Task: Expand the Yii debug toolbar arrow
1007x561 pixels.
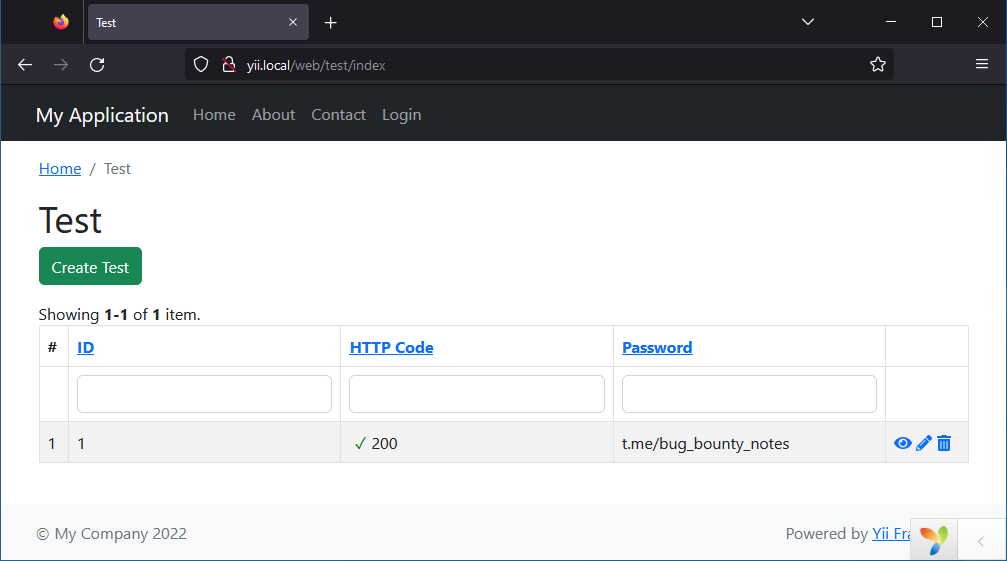Action: tap(981, 541)
